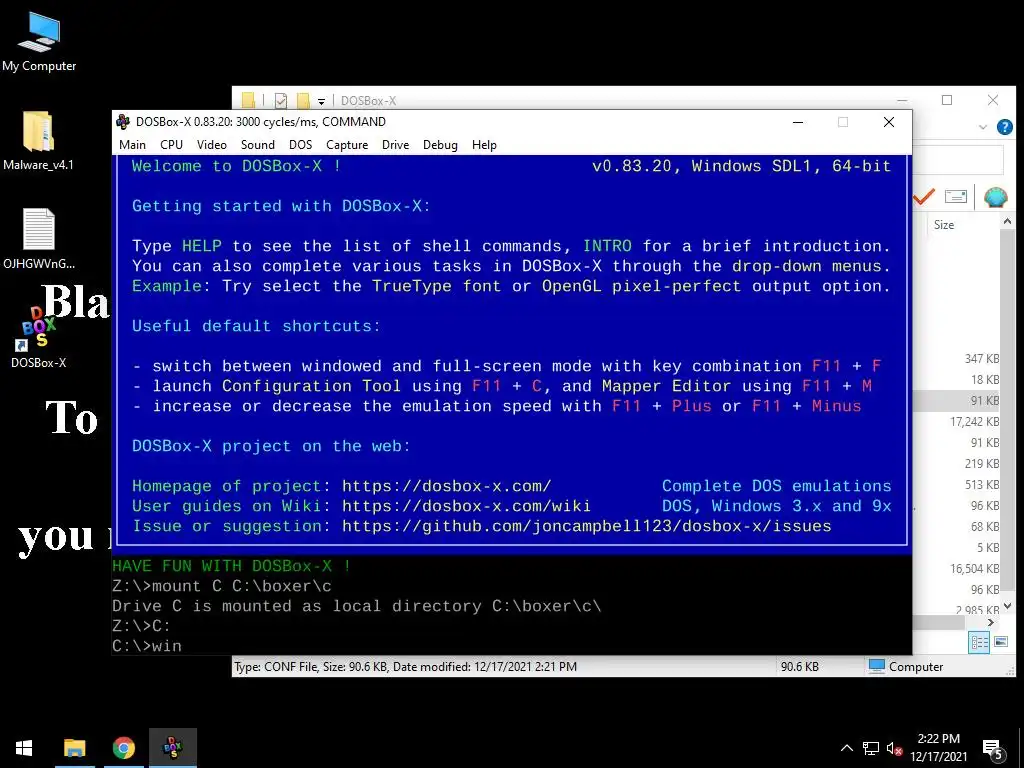1024x768 pixels.
Task: Open the Drive menu
Action: pos(395,145)
